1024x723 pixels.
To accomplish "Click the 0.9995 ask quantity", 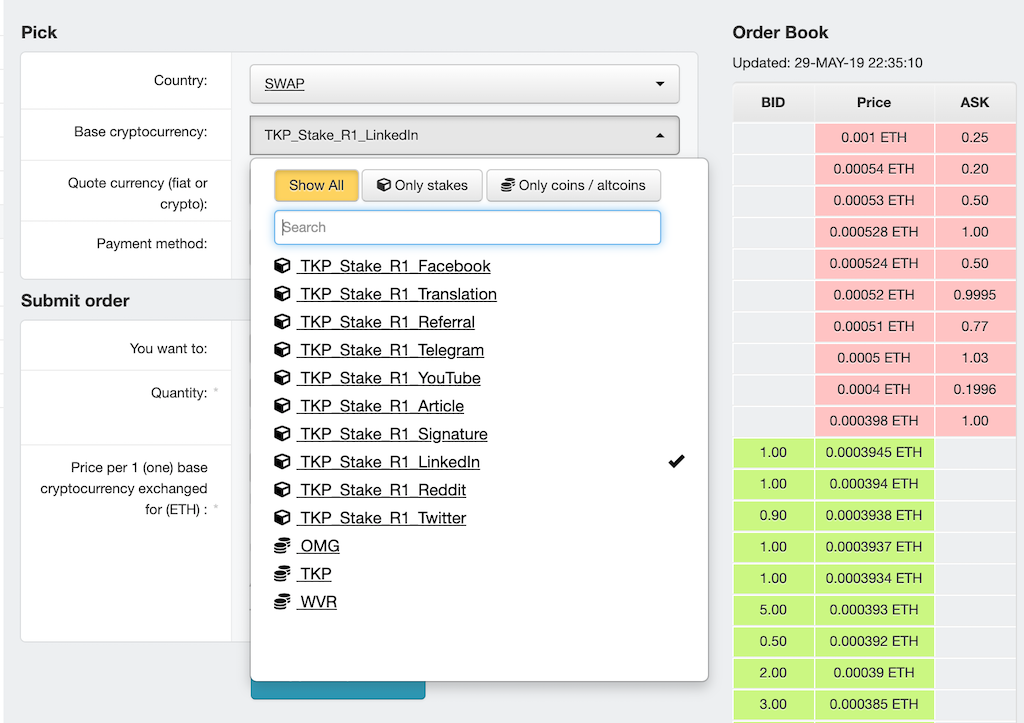I will pos(974,295).
